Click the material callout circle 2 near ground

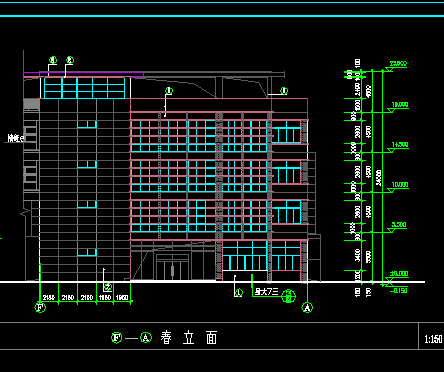pos(108,287)
